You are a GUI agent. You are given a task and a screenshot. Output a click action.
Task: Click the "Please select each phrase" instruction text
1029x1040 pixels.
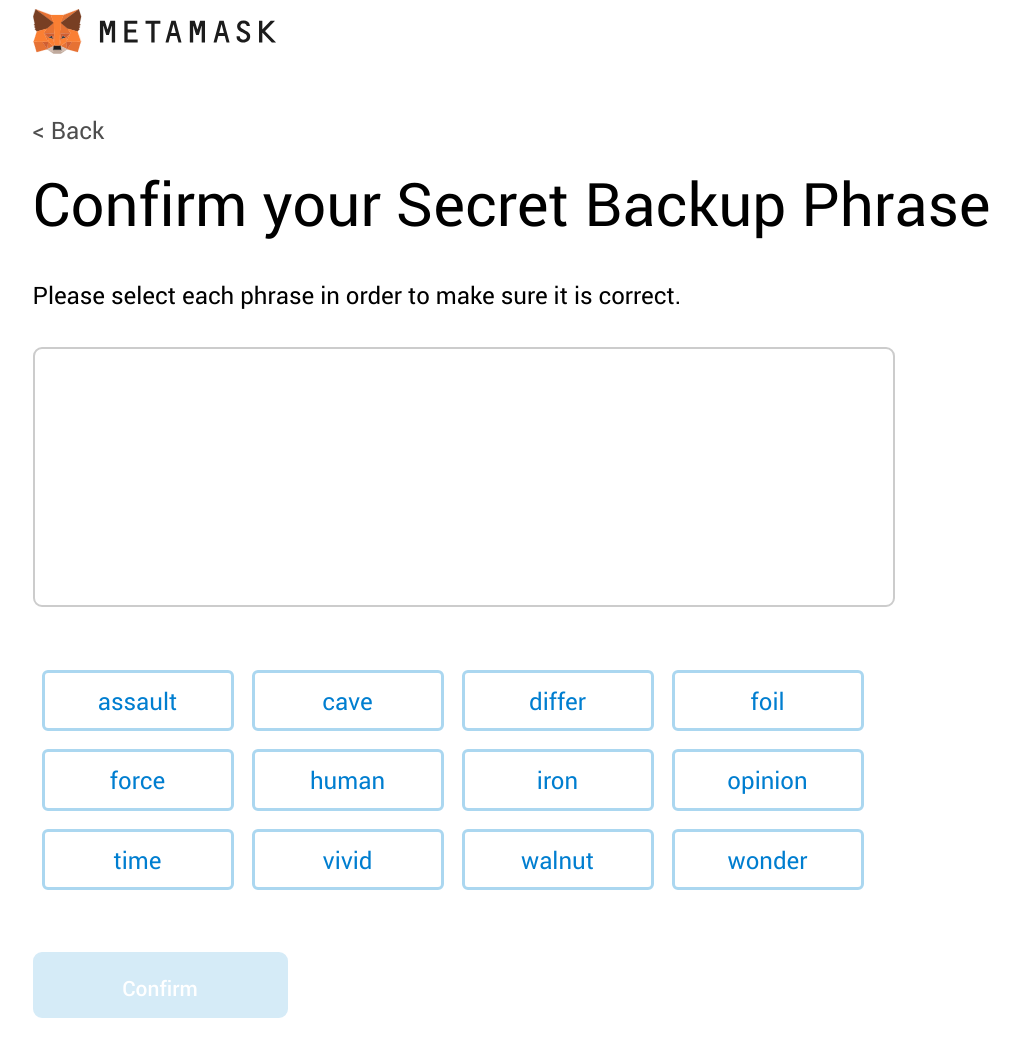point(356,296)
